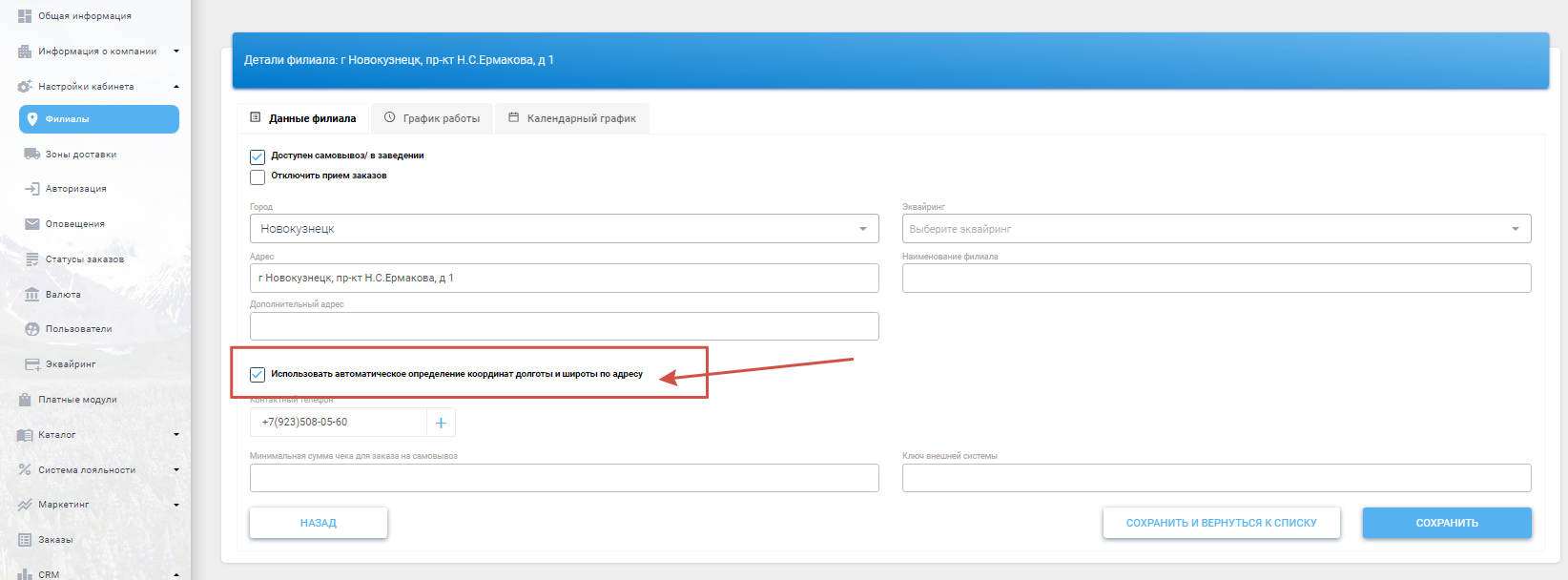Click the Валюта bank icon
This screenshot has width=1568, height=580.
31,295
